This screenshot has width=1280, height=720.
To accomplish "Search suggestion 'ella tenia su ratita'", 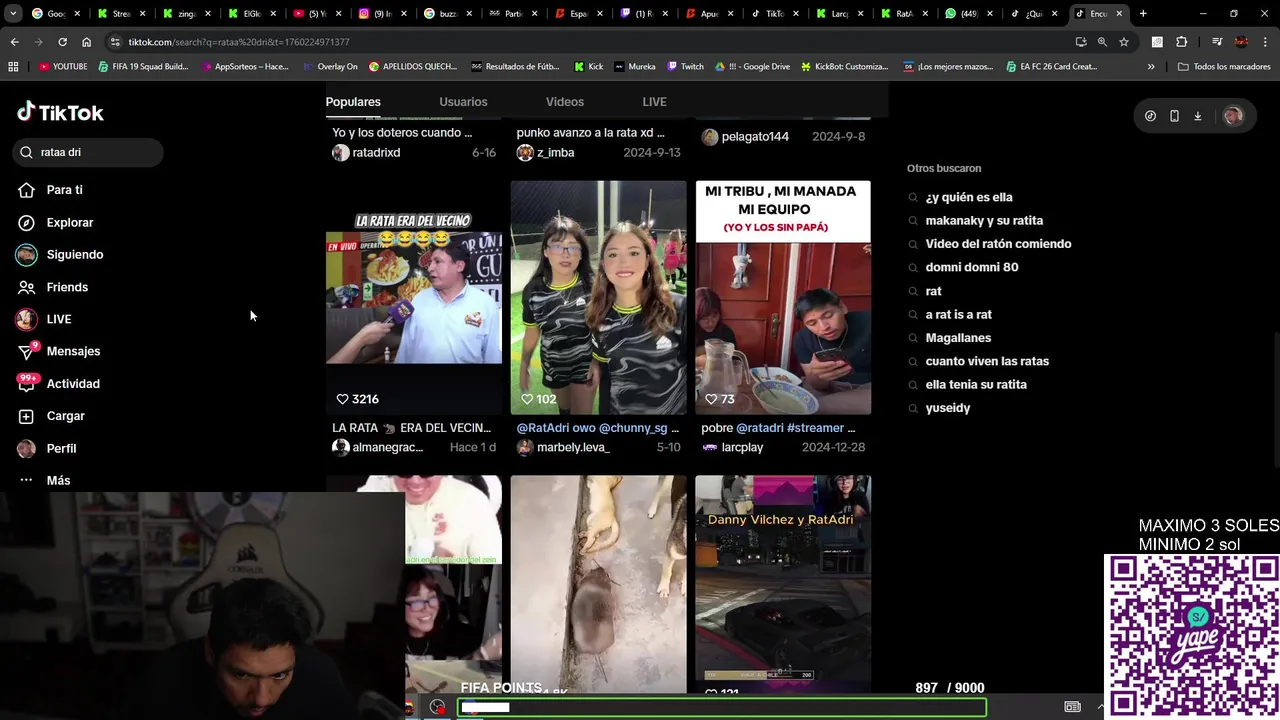I will click(x=976, y=384).
